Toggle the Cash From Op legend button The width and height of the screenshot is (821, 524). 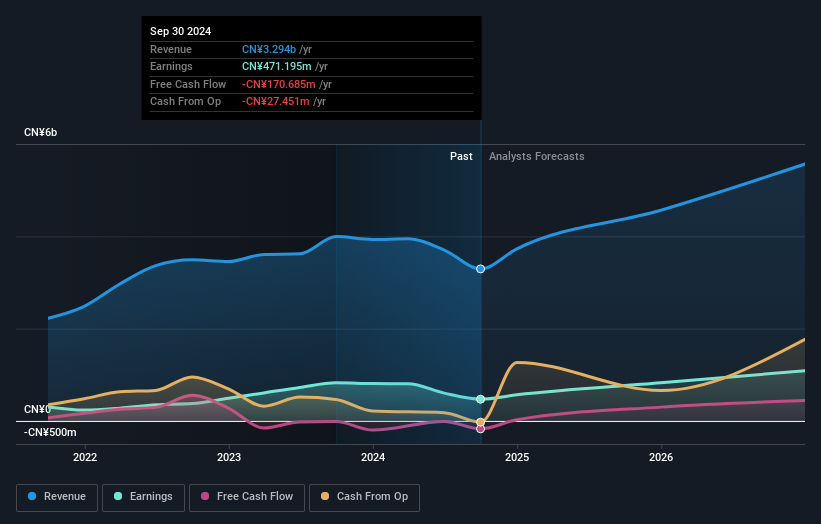[x=364, y=497]
